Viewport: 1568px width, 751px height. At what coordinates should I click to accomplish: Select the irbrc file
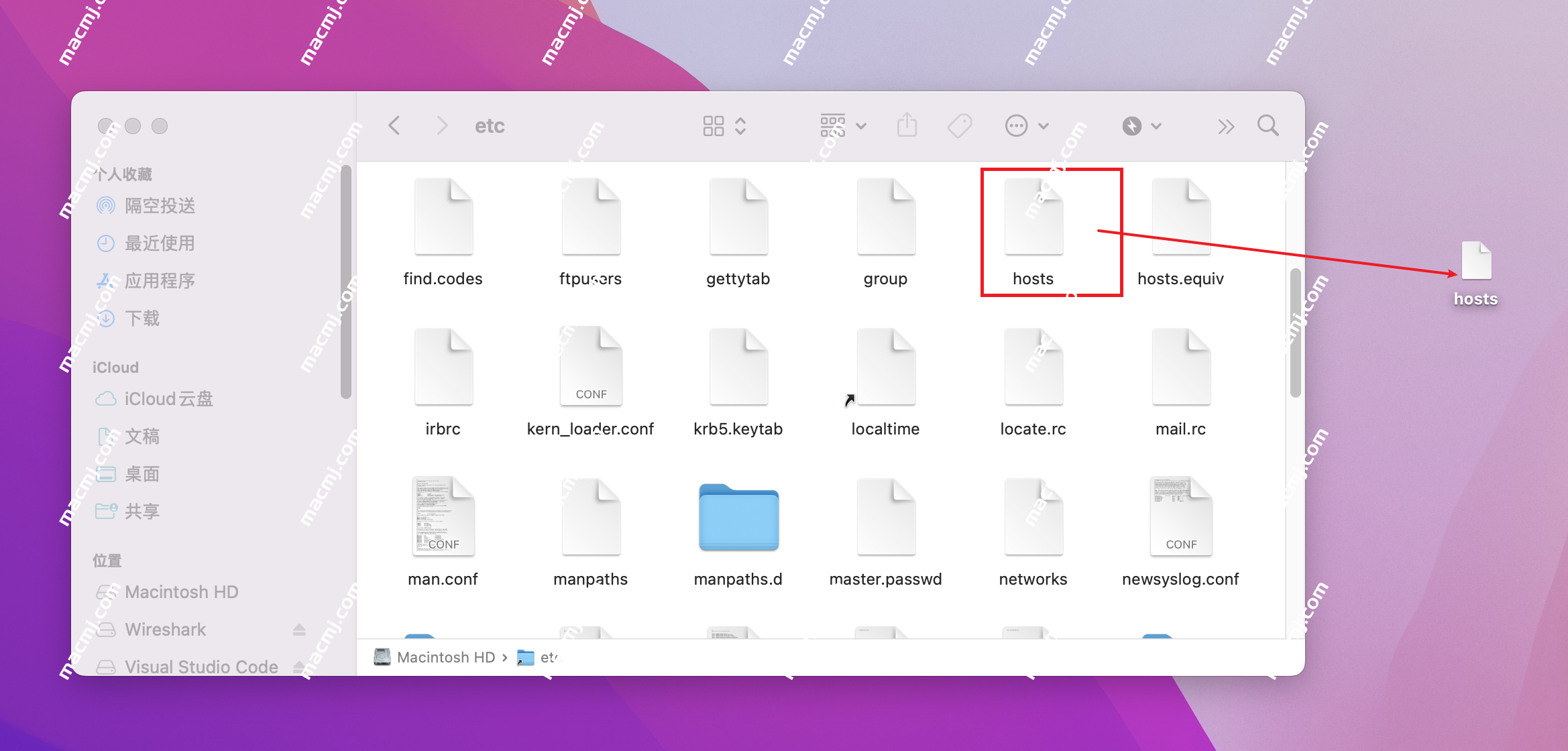coord(443,382)
